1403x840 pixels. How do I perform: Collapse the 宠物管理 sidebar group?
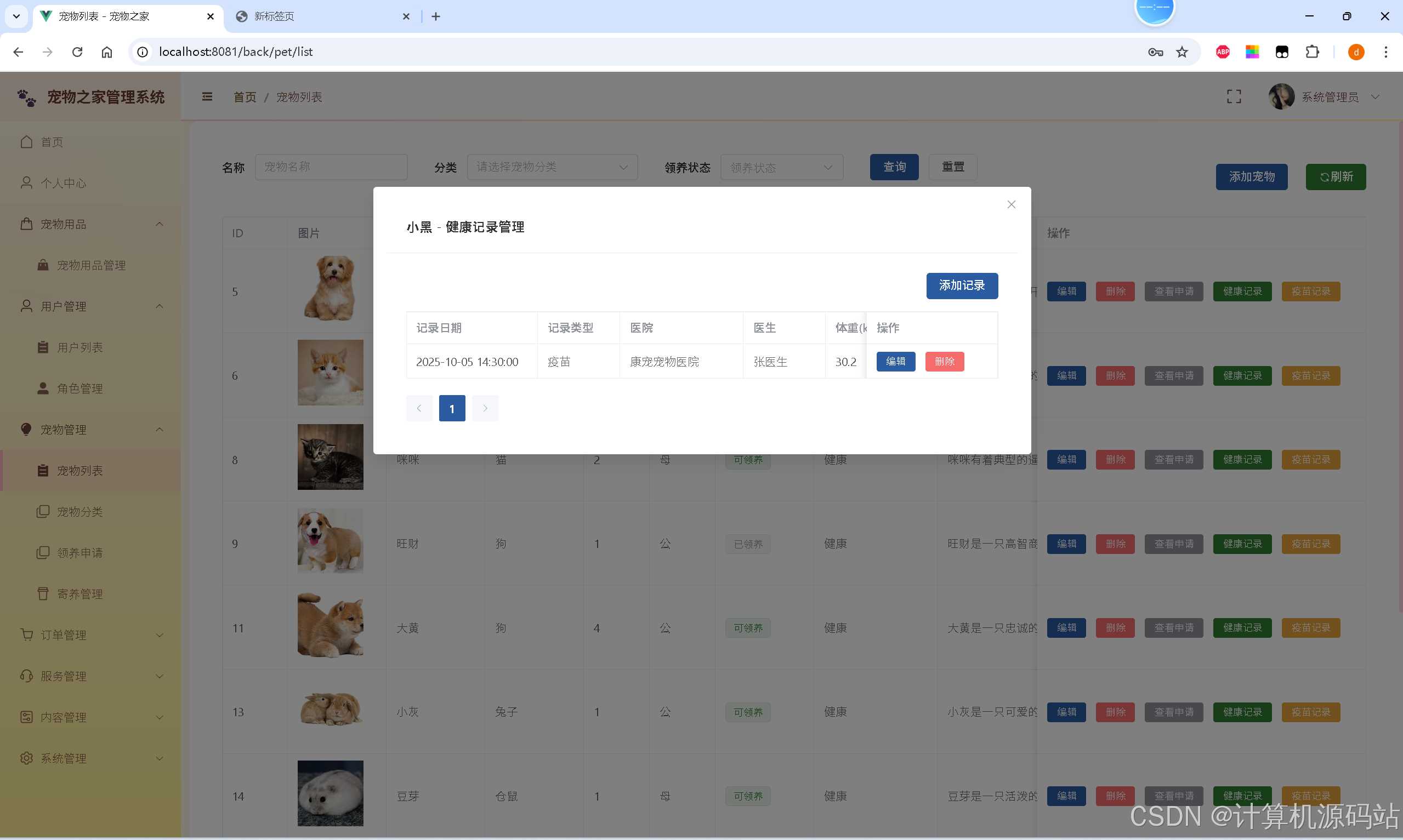click(90, 430)
